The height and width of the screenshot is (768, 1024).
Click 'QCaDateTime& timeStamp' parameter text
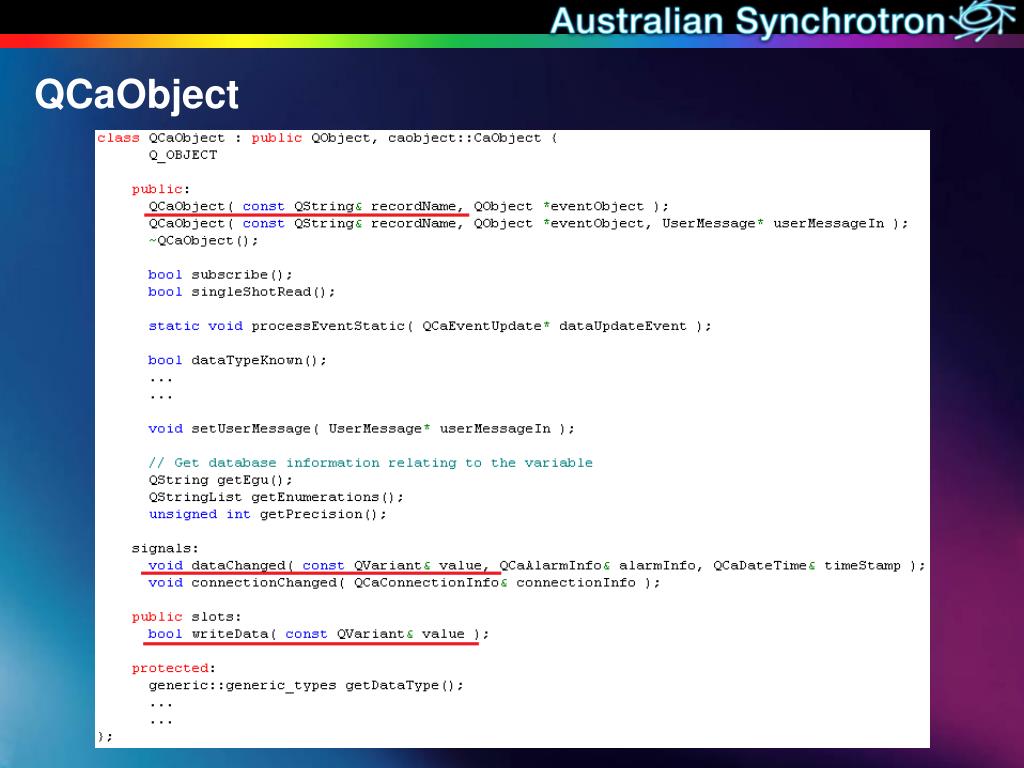(x=807, y=566)
